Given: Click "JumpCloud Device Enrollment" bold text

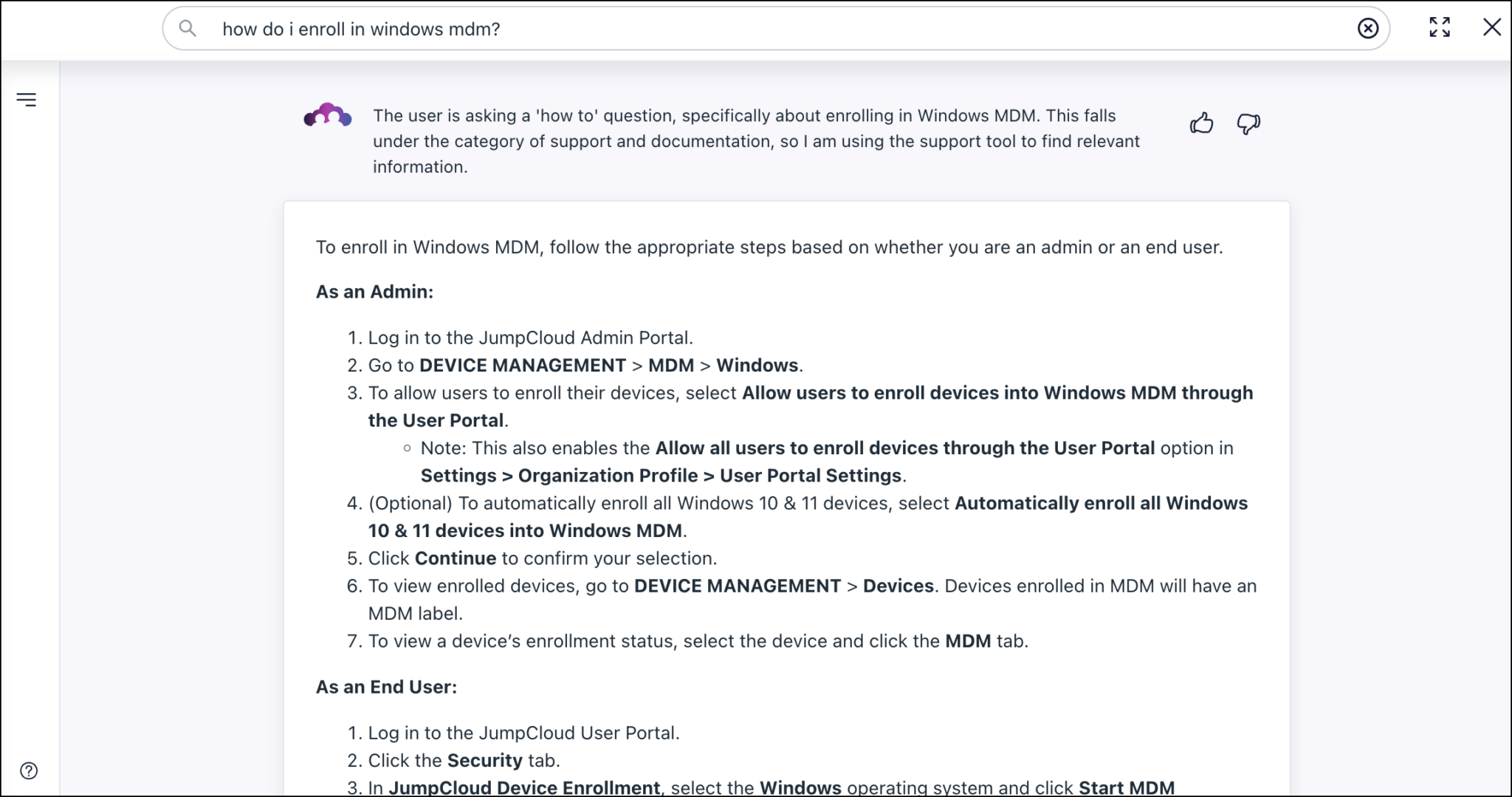Looking at the screenshot, I should click(x=524, y=787).
